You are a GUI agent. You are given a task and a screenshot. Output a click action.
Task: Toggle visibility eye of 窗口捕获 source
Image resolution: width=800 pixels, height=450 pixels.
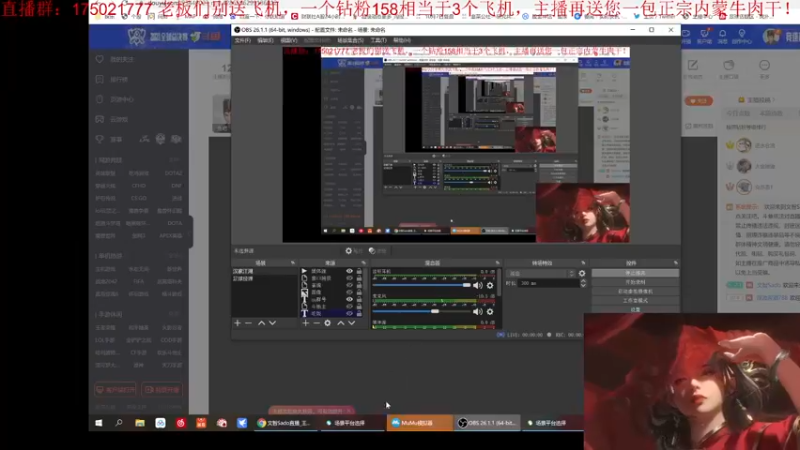point(349,279)
